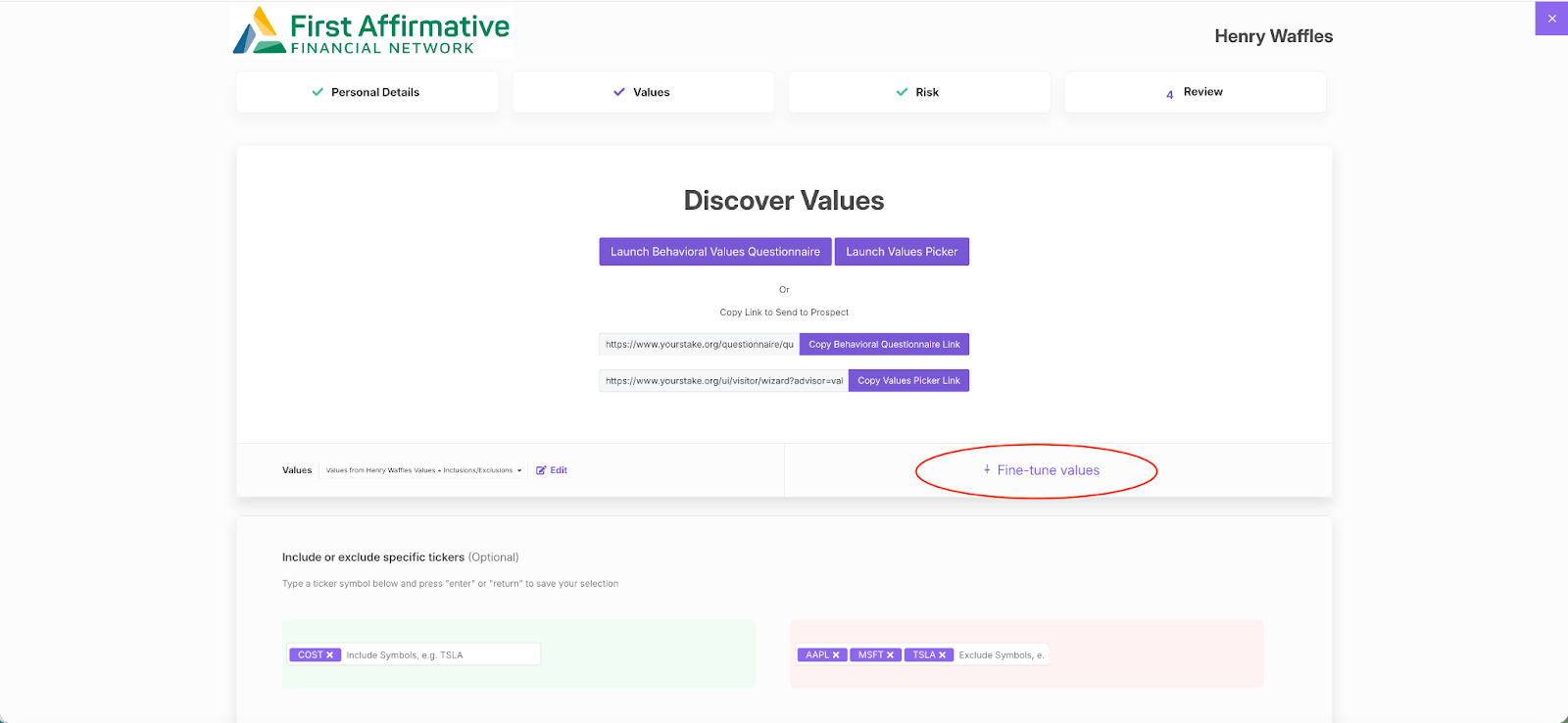Image resolution: width=1568 pixels, height=723 pixels.
Task: Focus the Include Symbols input field
Action: [x=440, y=655]
